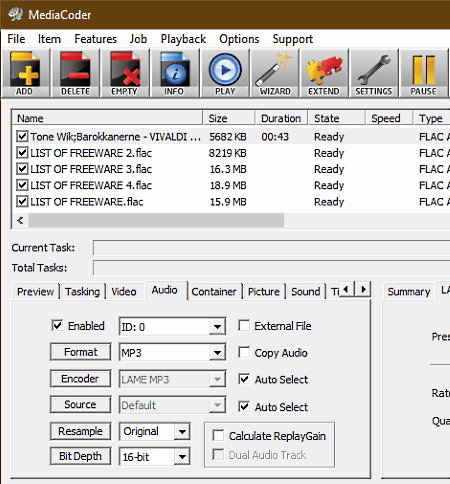The width and height of the screenshot is (450, 484).
Task: Sort list by Type column header
Action: click(432, 118)
